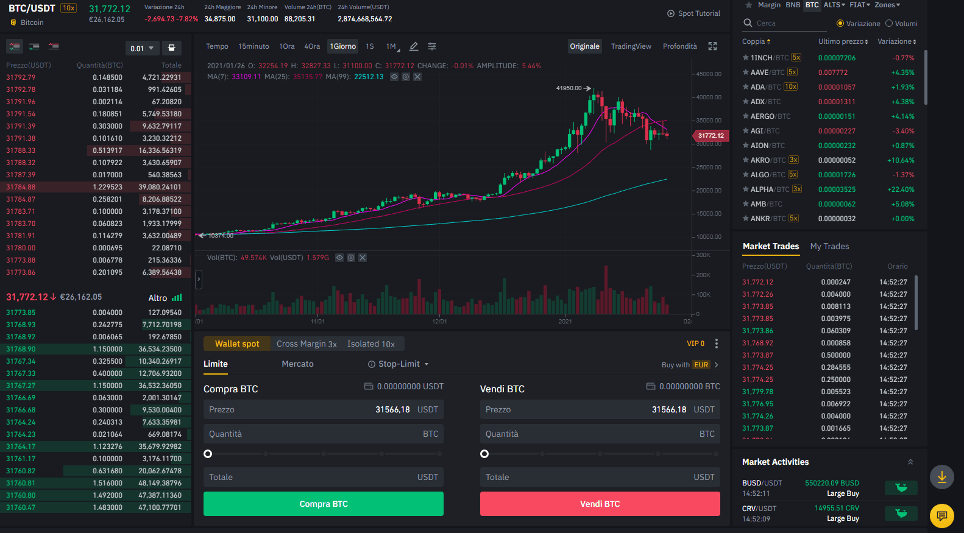Image resolution: width=964 pixels, height=534 pixels.
Task: Remove the MA indicator with X
Action: 417,77
